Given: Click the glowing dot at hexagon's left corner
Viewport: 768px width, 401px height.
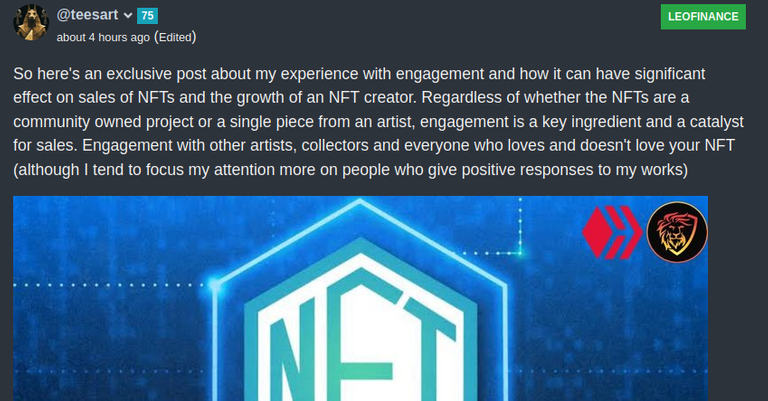Looking at the screenshot, I should pyautogui.click(x=214, y=284).
